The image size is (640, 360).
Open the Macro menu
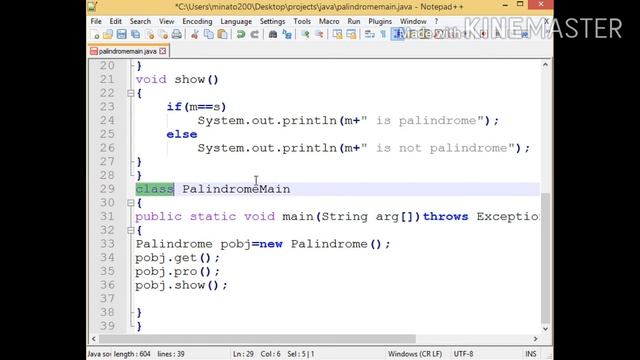(x=329, y=21)
